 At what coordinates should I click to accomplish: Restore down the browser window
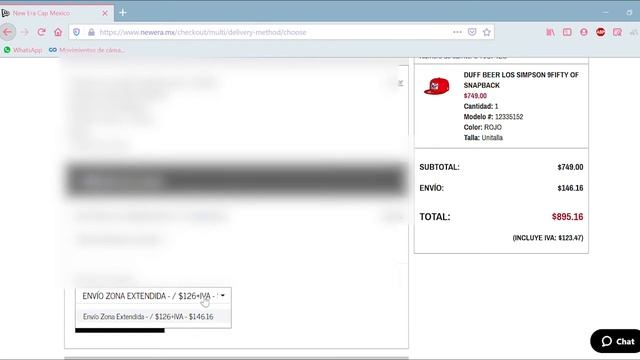coord(629,13)
